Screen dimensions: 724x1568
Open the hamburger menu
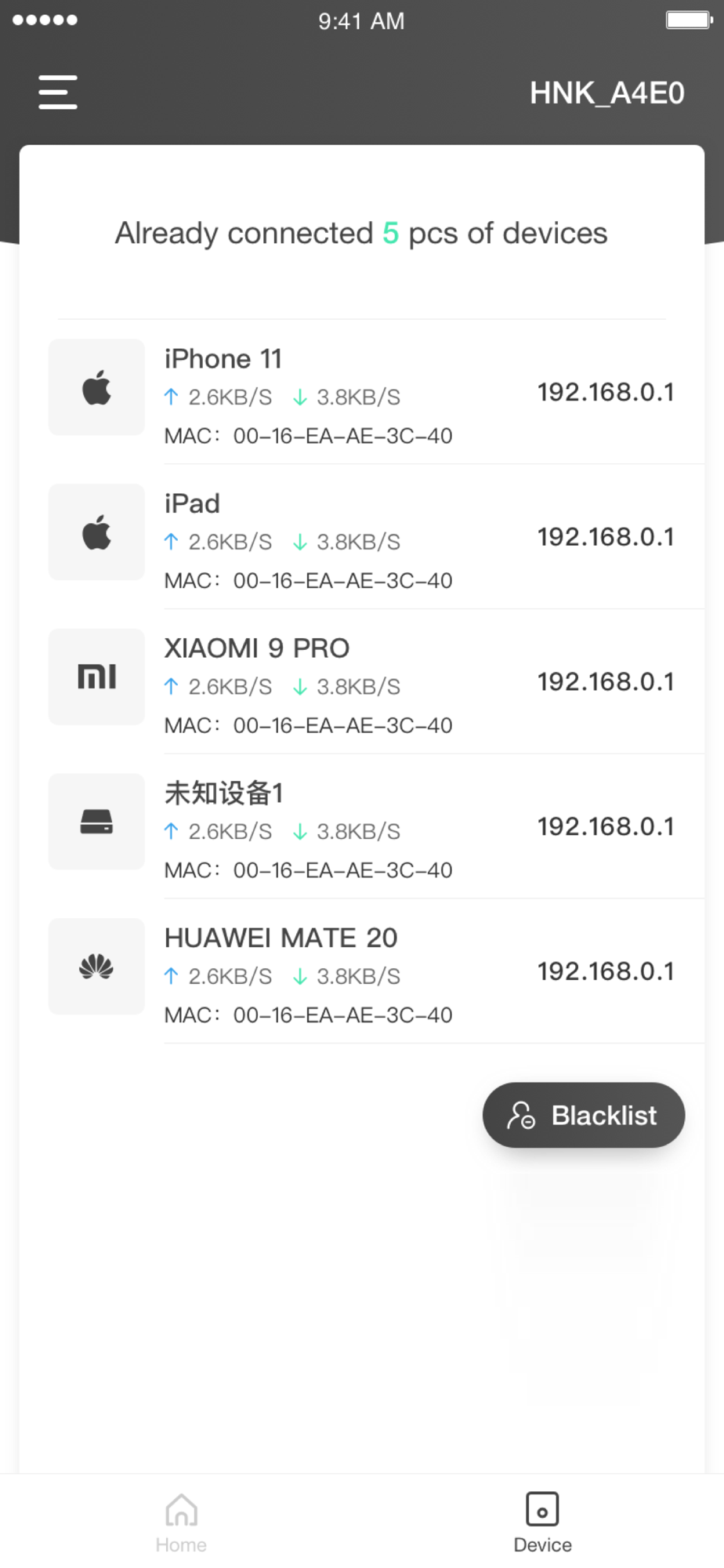coord(58,93)
